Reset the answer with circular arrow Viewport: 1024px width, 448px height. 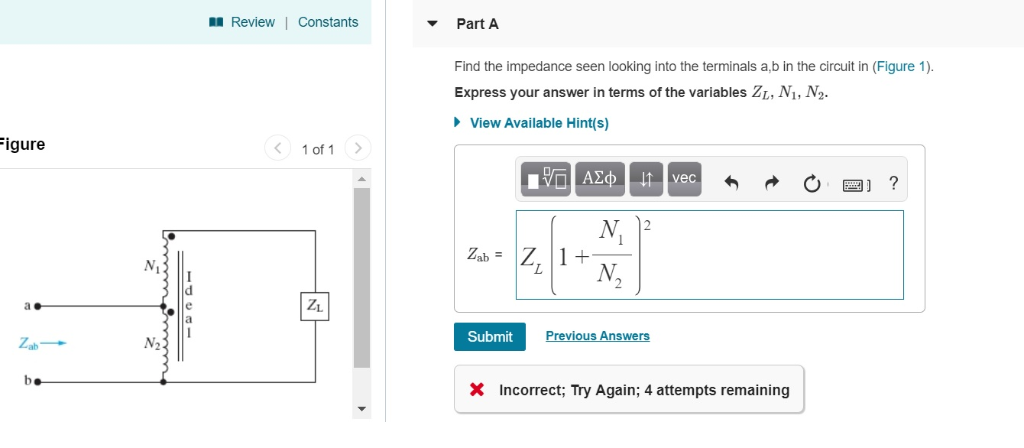click(x=811, y=185)
